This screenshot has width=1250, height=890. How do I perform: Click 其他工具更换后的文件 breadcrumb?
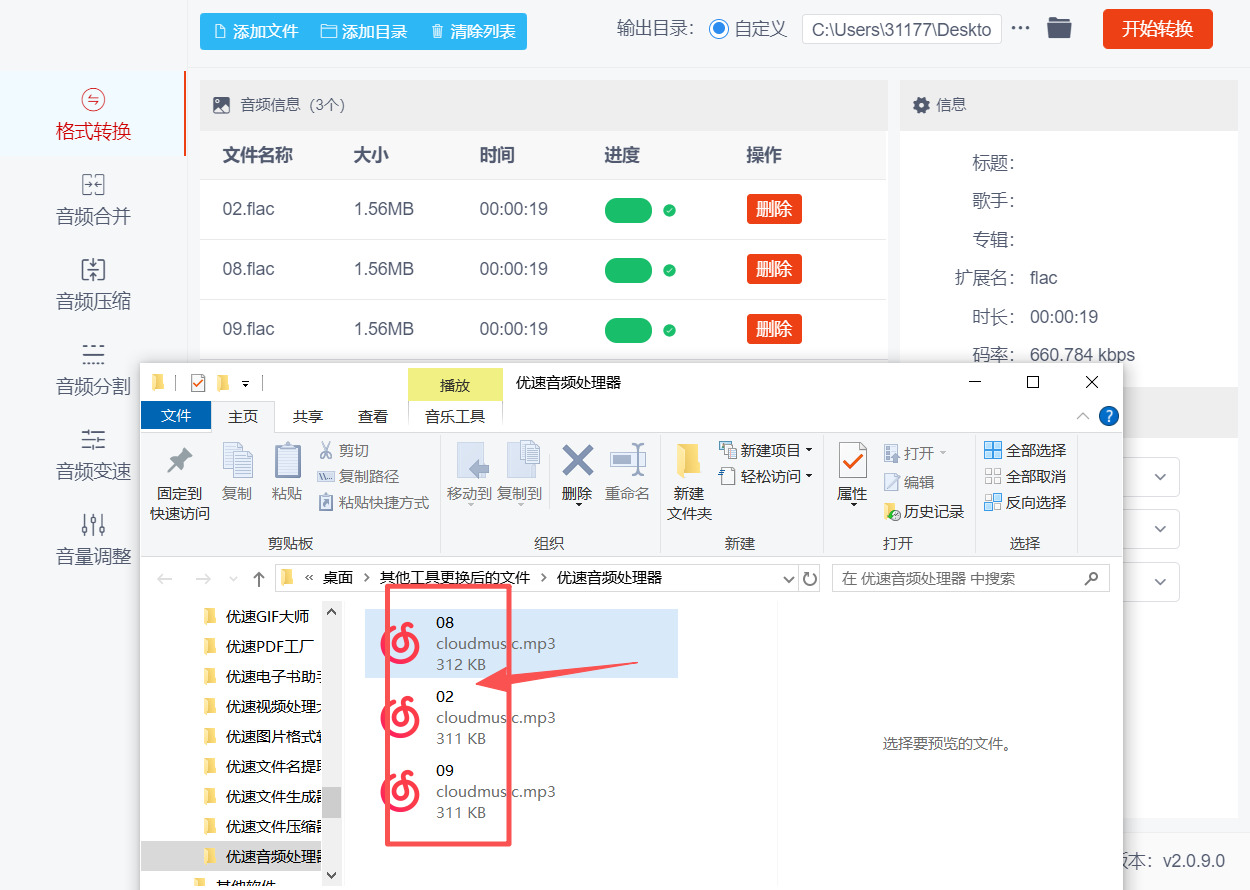(x=455, y=578)
